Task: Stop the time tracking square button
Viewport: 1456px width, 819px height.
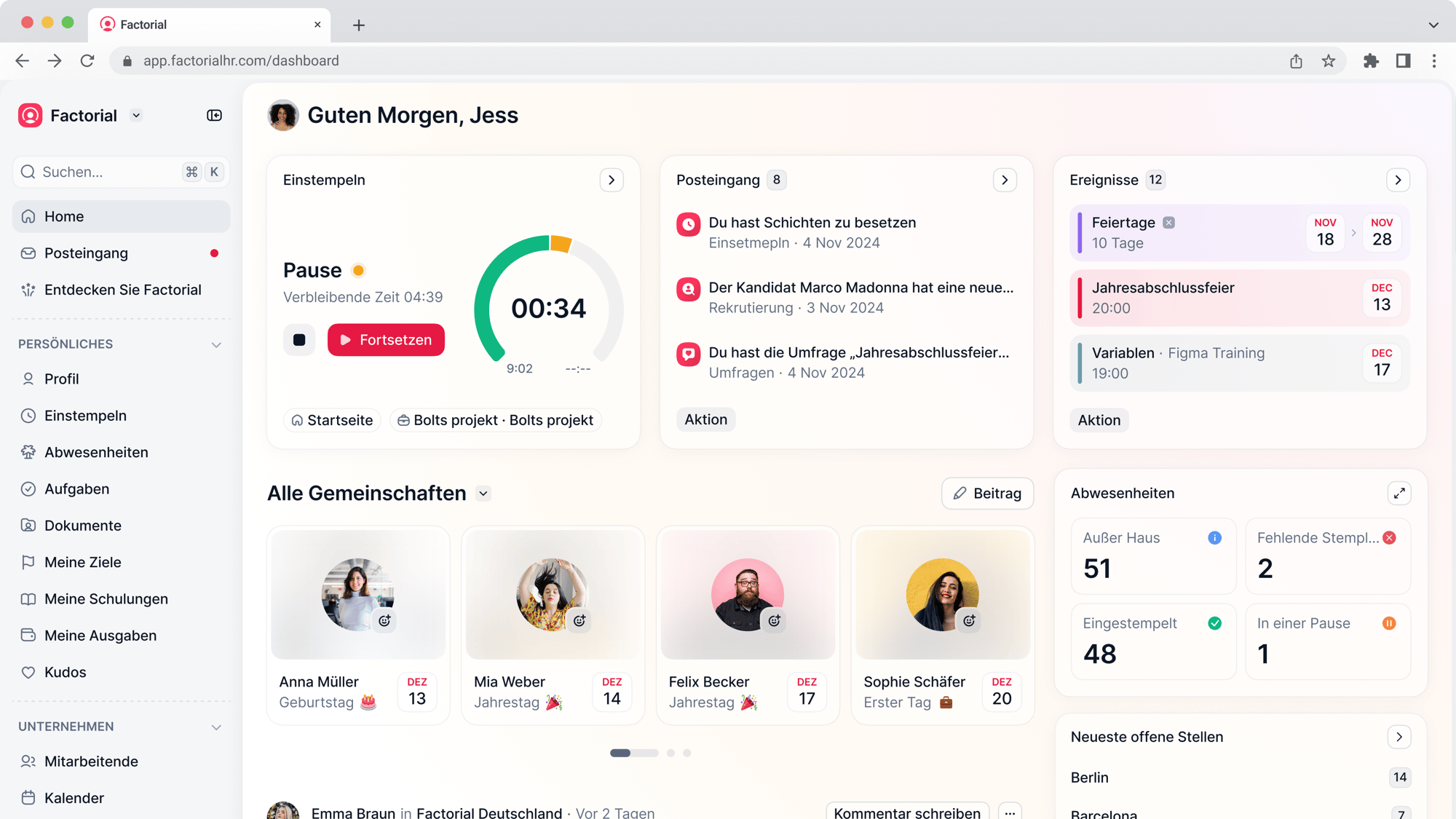Action: (x=299, y=340)
